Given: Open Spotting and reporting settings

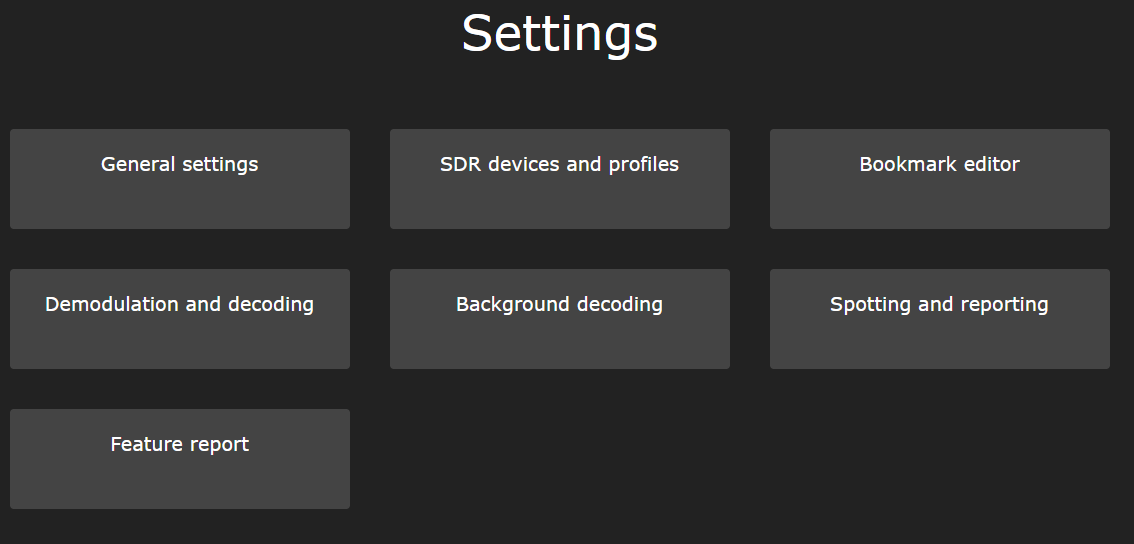Looking at the screenshot, I should [939, 319].
